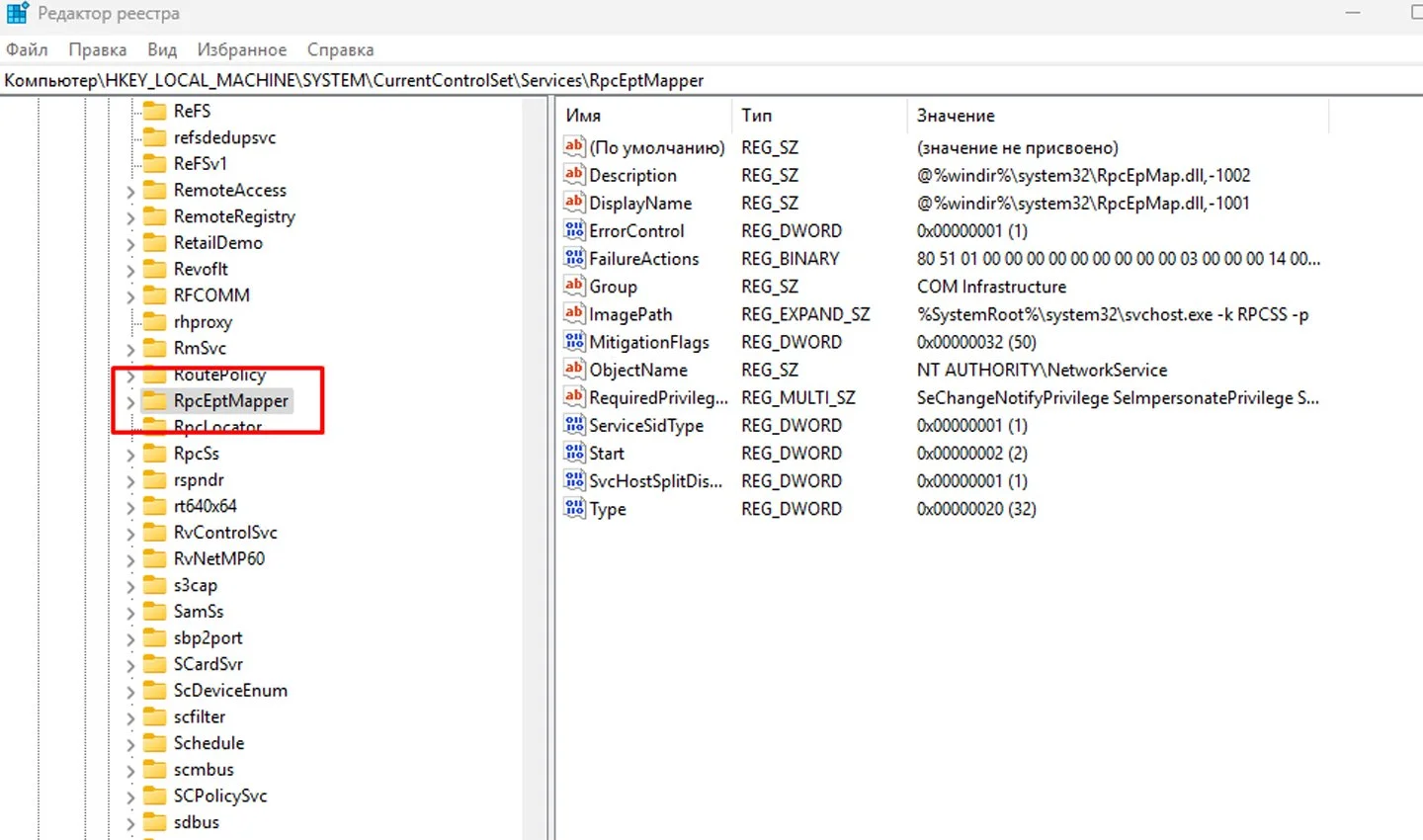Open the Избранное menu
The height and width of the screenshot is (840, 1423).
(242, 49)
